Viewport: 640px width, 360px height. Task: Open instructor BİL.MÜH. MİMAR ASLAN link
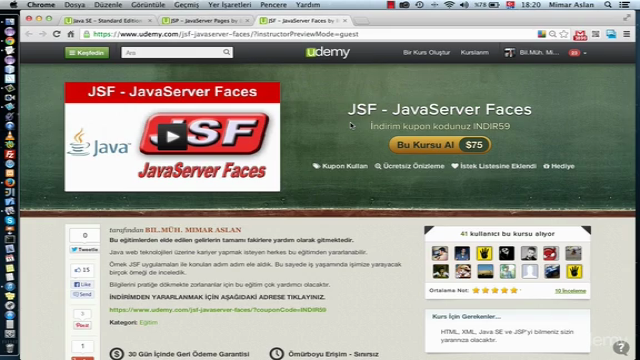(193, 230)
